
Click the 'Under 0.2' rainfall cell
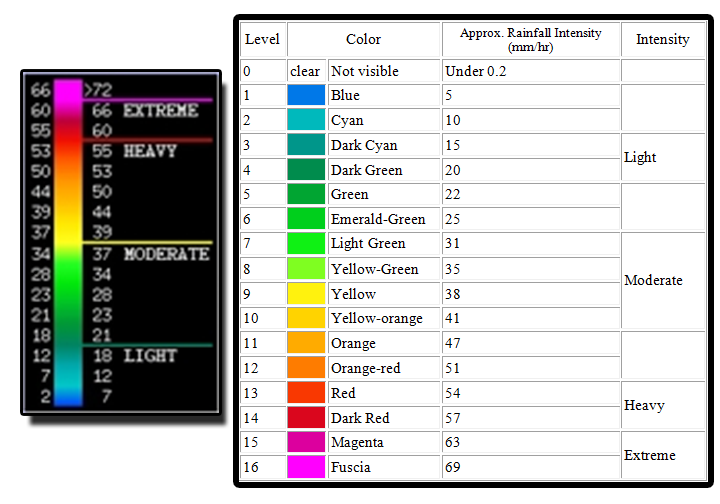tap(476, 71)
